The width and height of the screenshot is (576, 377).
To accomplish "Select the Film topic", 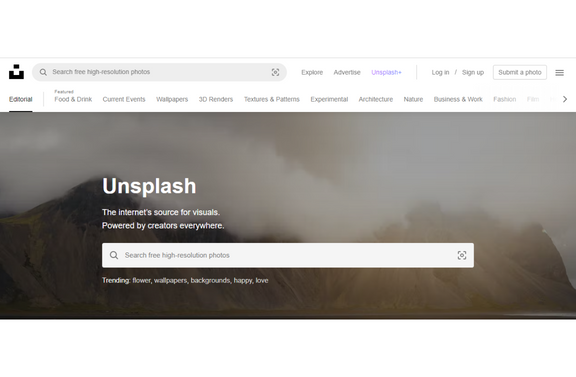I will (533, 99).
